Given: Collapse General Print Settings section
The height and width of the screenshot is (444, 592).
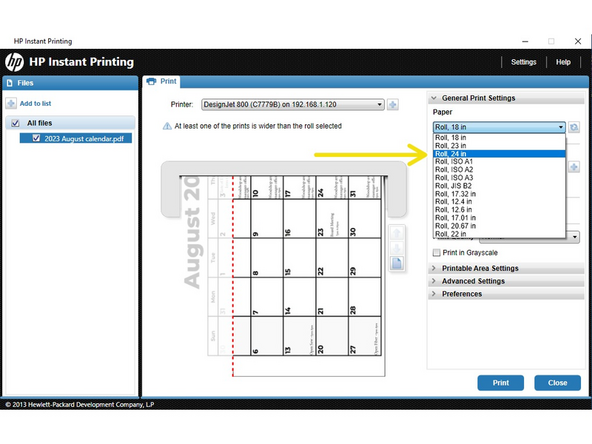Looking at the screenshot, I should point(506,98).
